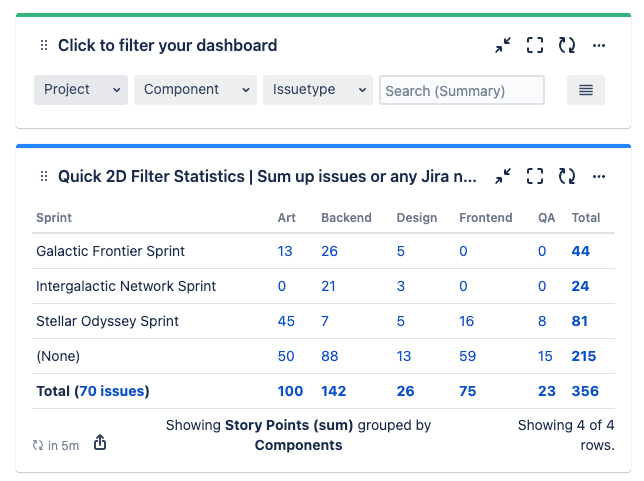The height and width of the screenshot is (481, 644).
Task: Minimize the Quick 2D Filter Statistics gadget
Action: (503, 176)
